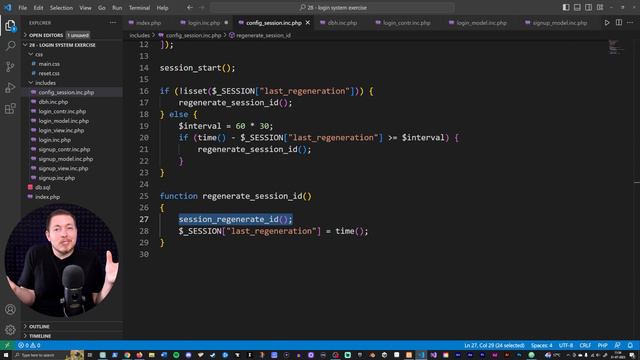
Task: Open the Extensions view
Action: 10,109
